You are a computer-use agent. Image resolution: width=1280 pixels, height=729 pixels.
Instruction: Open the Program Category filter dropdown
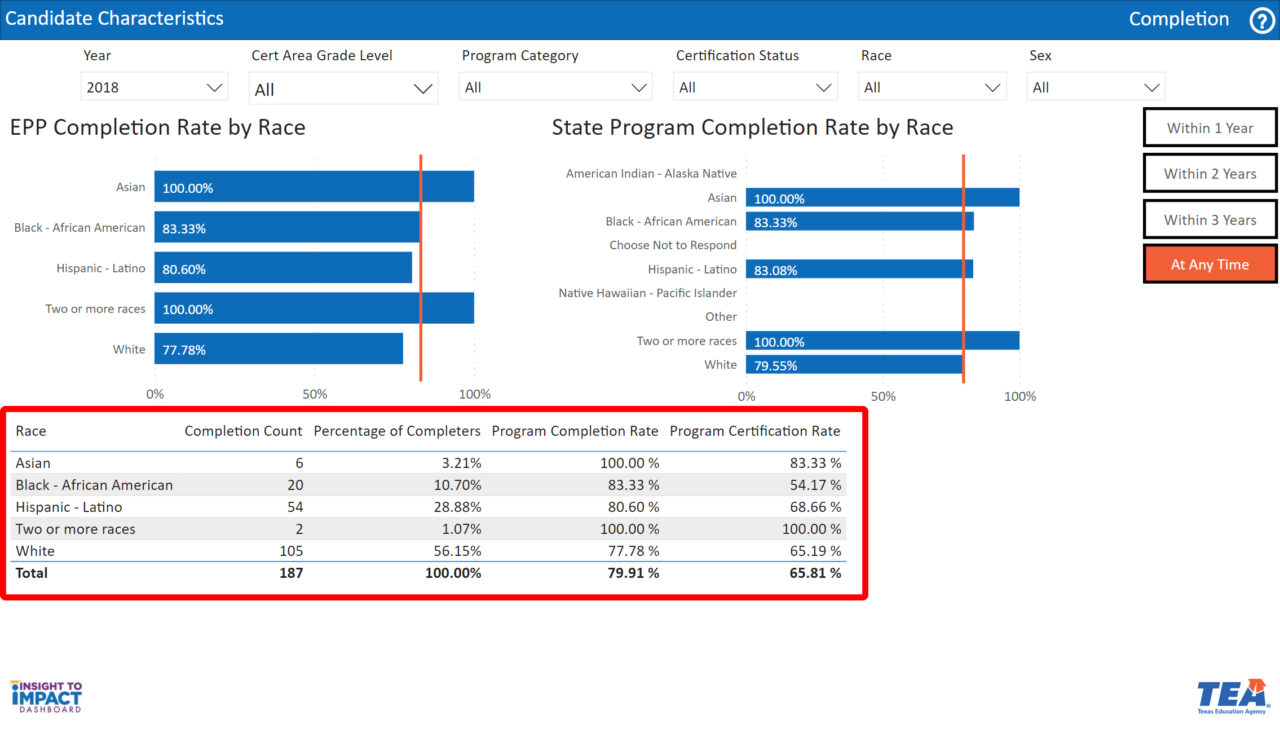pyautogui.click(x=556, y=88)
